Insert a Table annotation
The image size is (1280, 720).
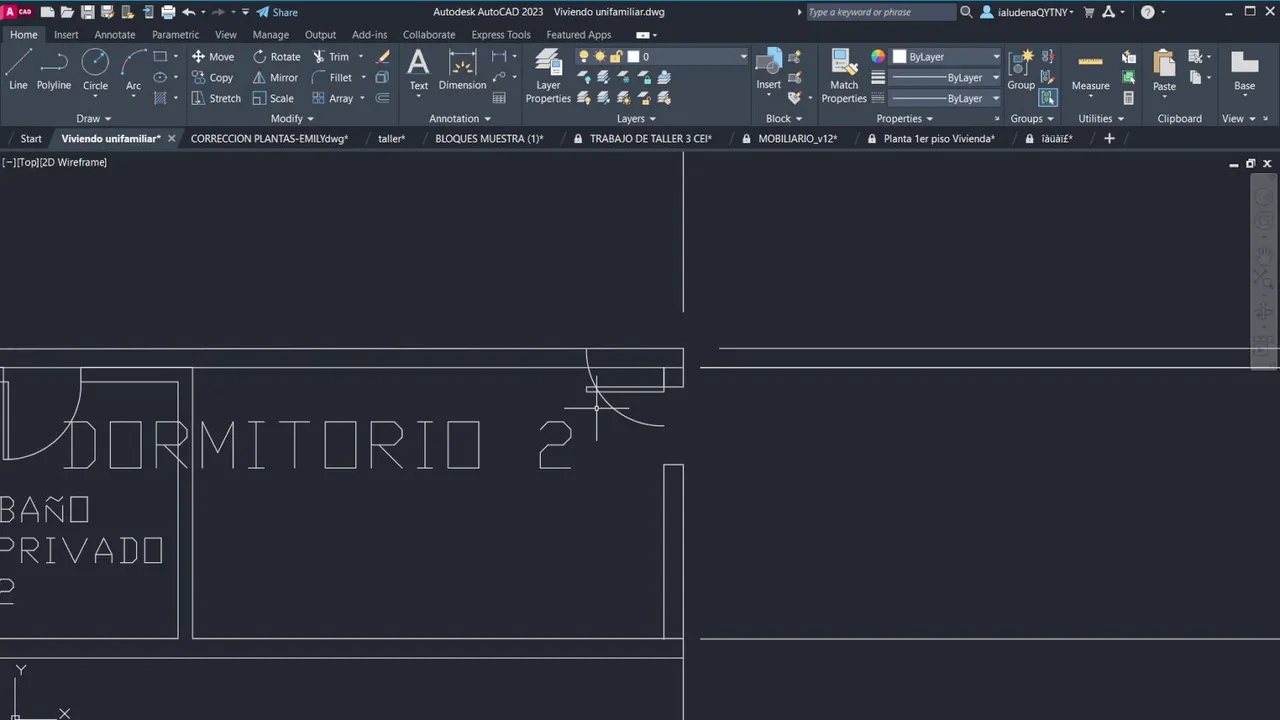499,98
